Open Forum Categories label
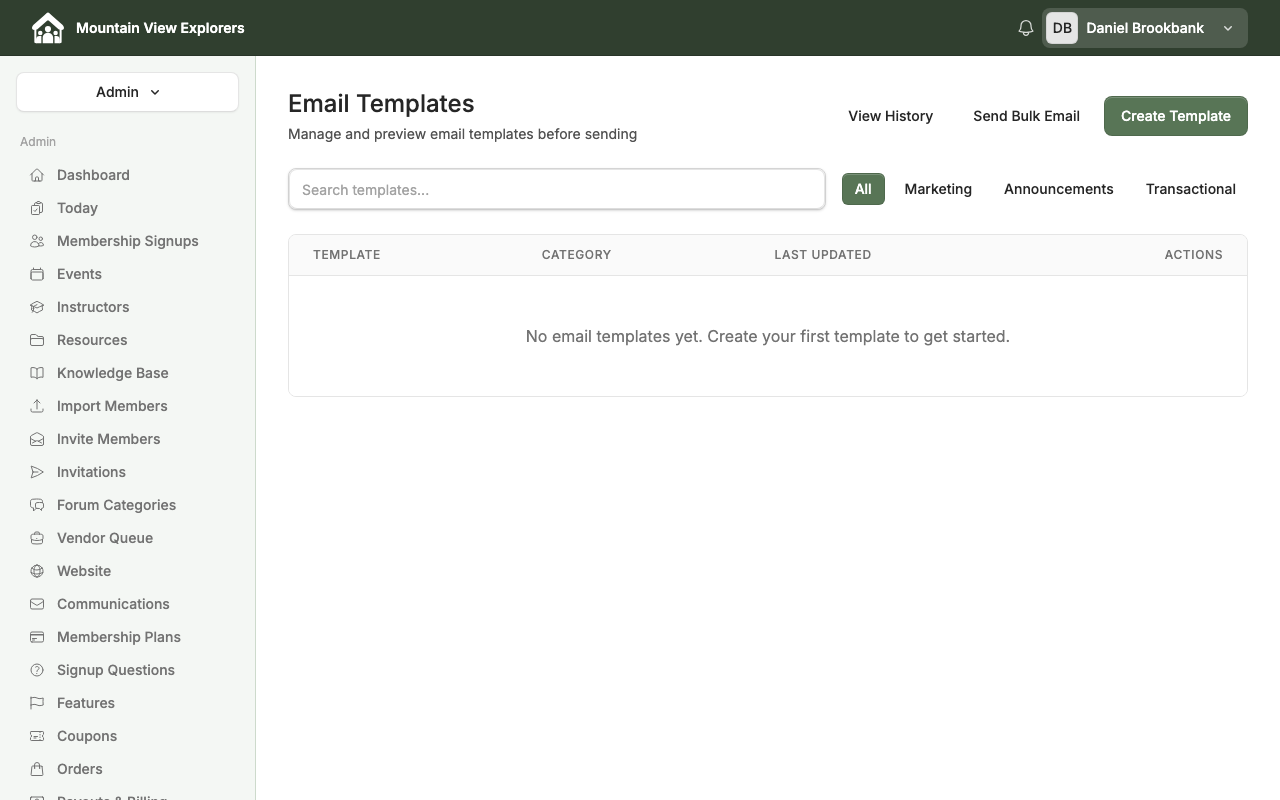The height and width of the screenshot is (800, 1280). (x=116, y=505)
